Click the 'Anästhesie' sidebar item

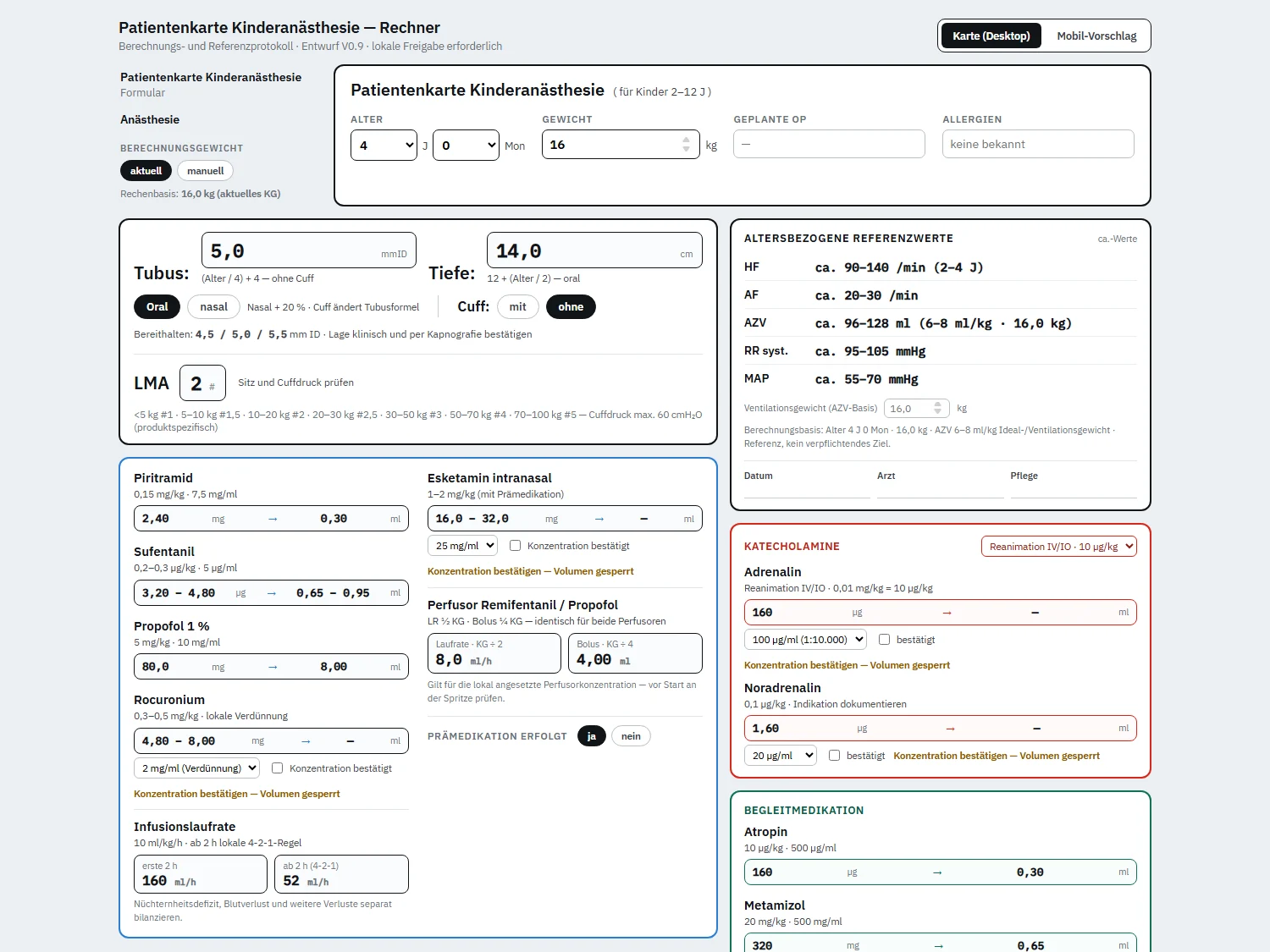tap(150, 119)
